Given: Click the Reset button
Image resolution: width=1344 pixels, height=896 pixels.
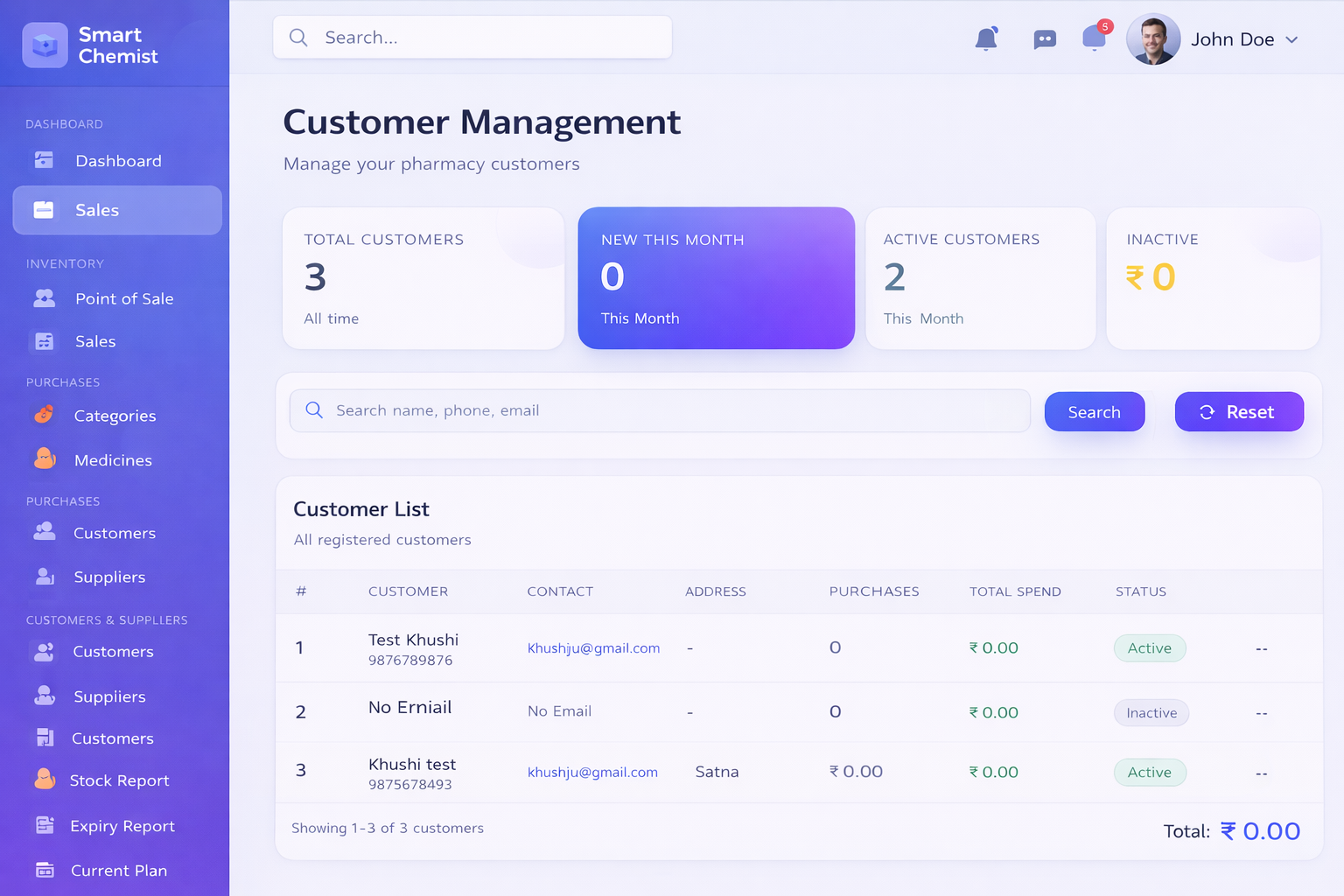Looking at the screenshot, I should pyautogui.click(x=1238, y=412).
